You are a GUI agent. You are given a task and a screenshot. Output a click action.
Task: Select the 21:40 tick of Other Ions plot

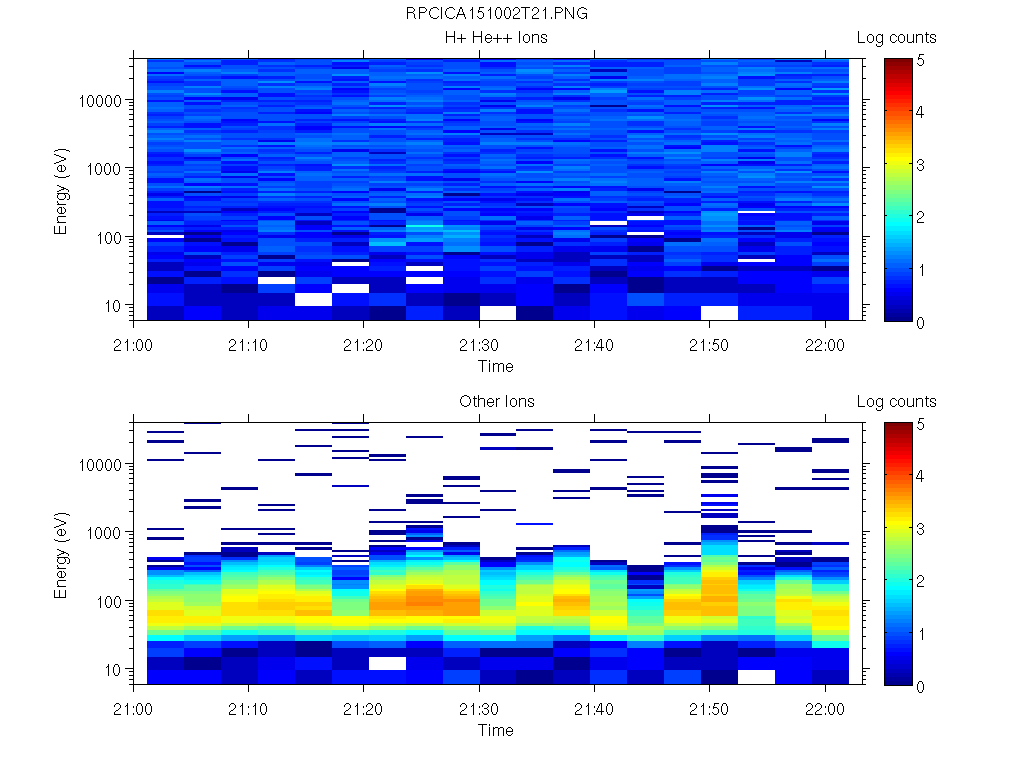594,709
